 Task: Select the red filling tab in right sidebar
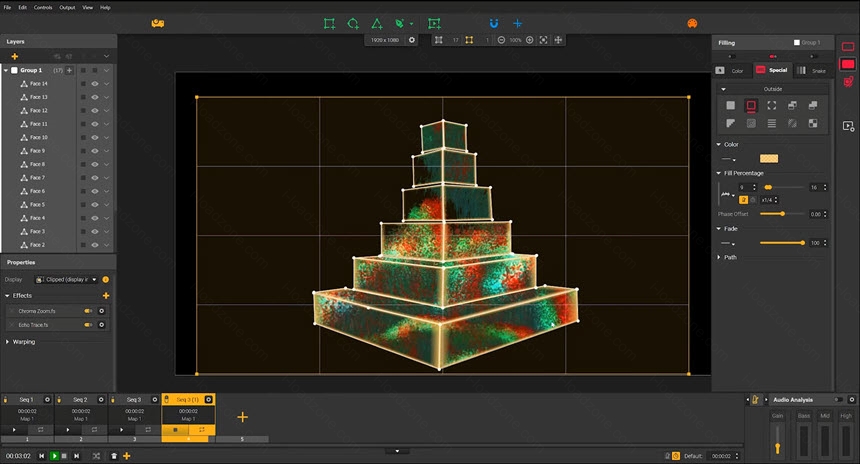(x=848, y=64)
